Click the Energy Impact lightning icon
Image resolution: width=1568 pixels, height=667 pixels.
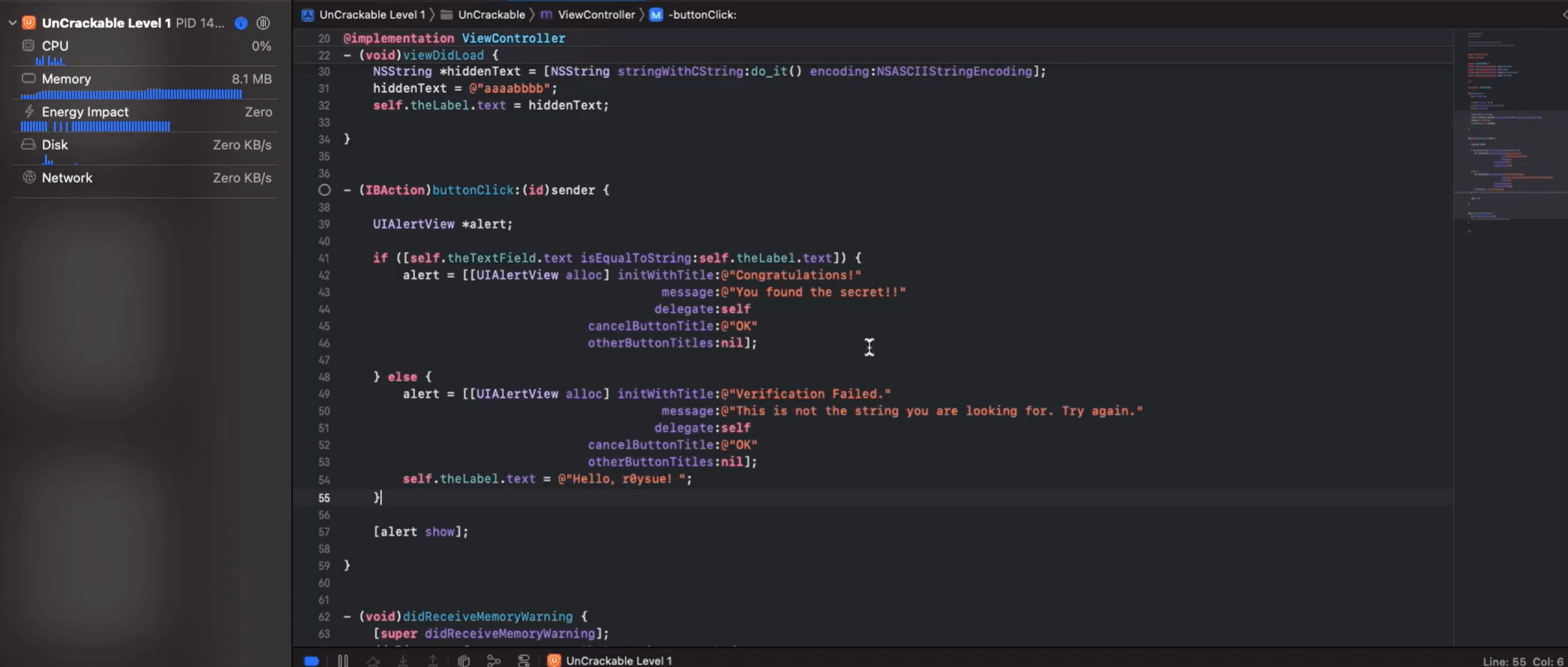pyautogui.click(x=29, y=111)
